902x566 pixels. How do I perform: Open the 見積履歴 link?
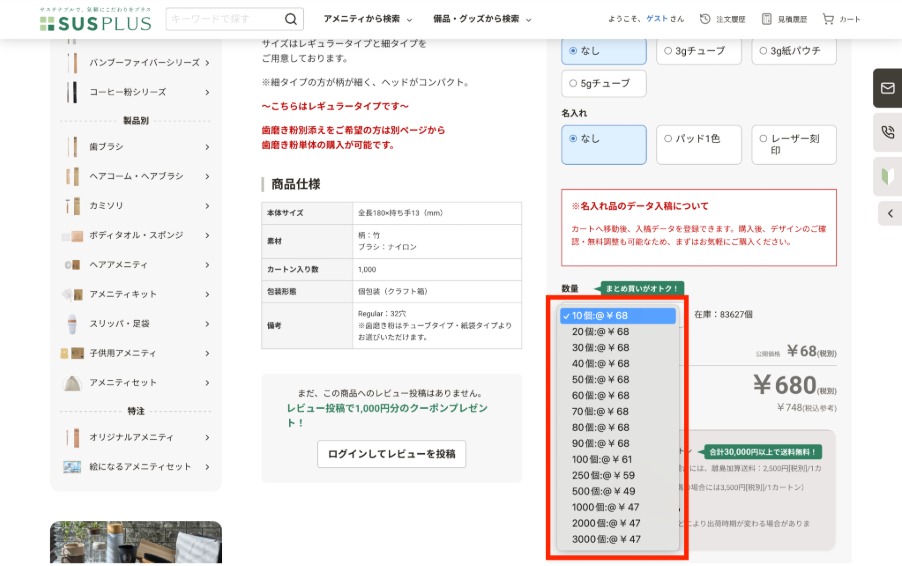792,20
